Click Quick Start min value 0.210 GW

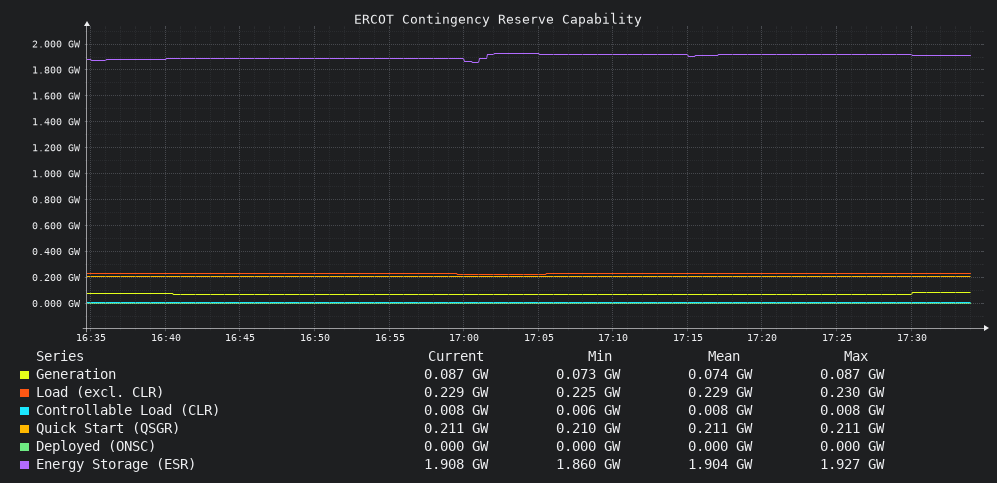click(588, 428)
